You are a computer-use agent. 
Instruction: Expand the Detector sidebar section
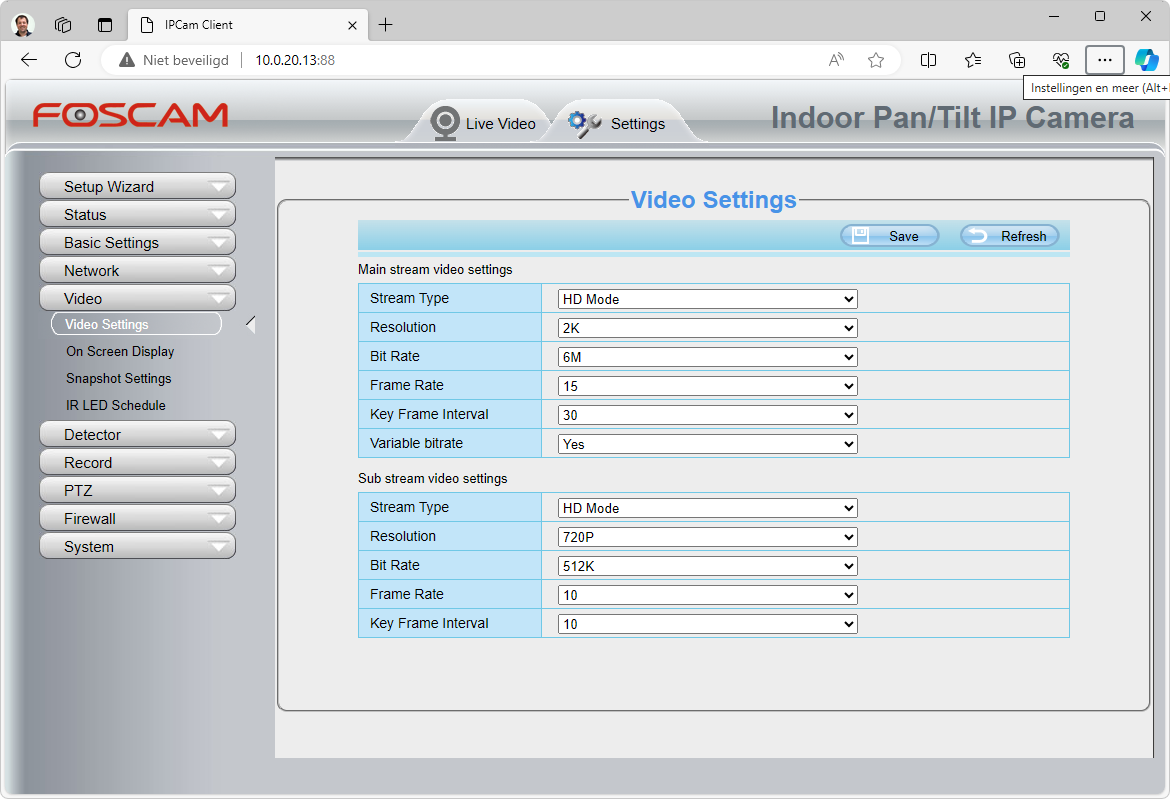[137, 435]
